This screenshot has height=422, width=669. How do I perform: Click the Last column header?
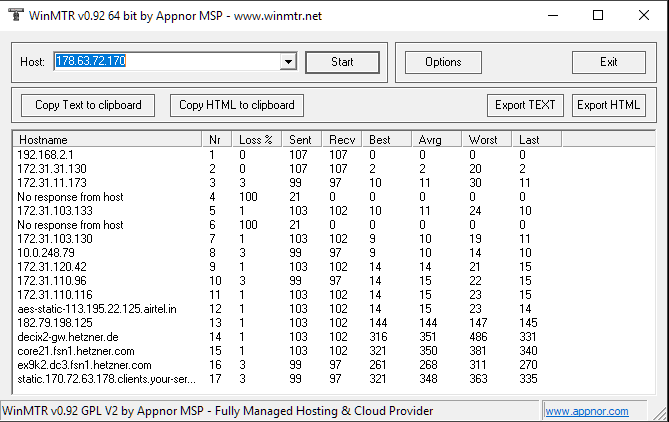(x=537, y=140)
